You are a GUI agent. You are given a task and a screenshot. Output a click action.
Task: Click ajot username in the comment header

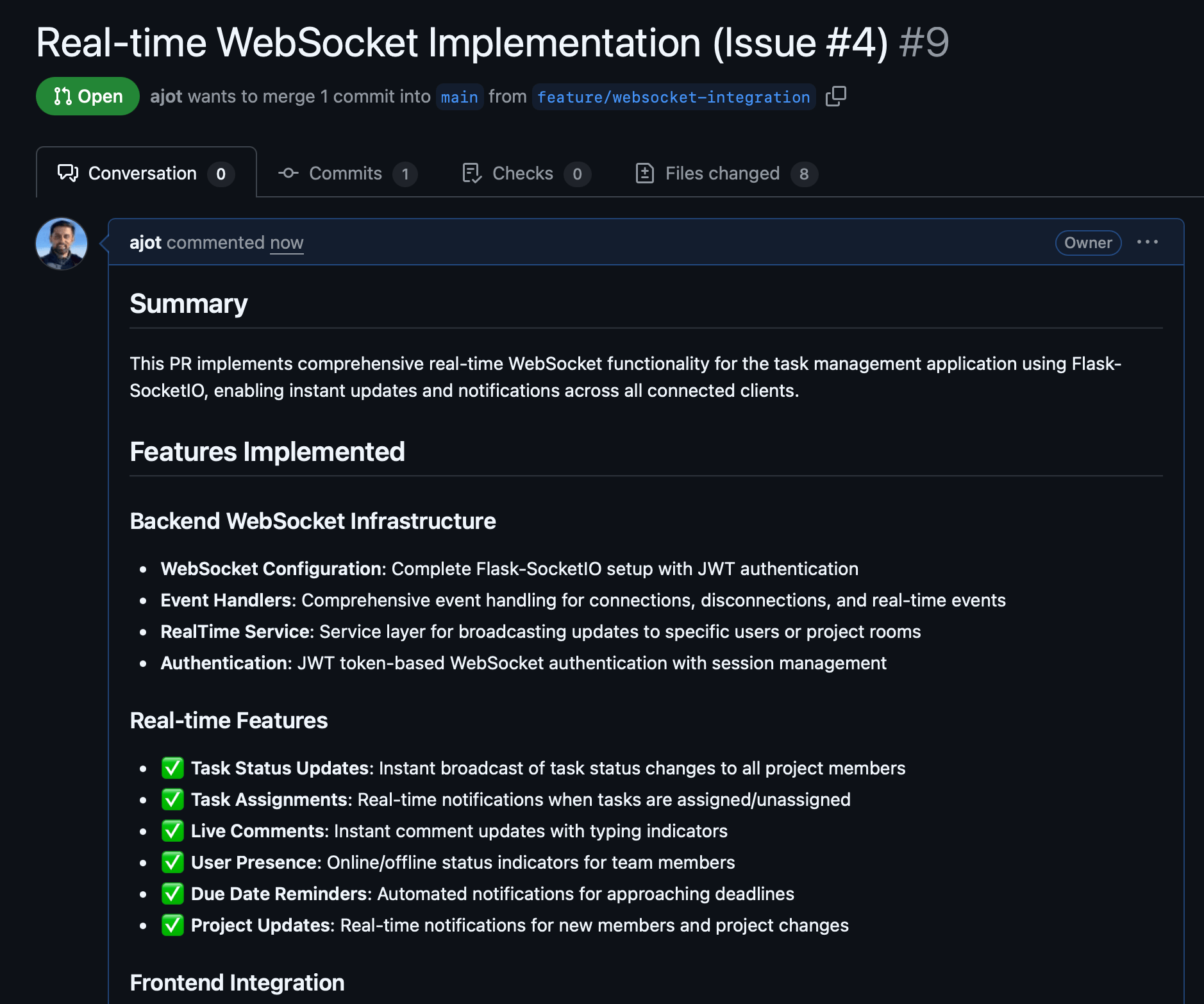click(146, 242)
